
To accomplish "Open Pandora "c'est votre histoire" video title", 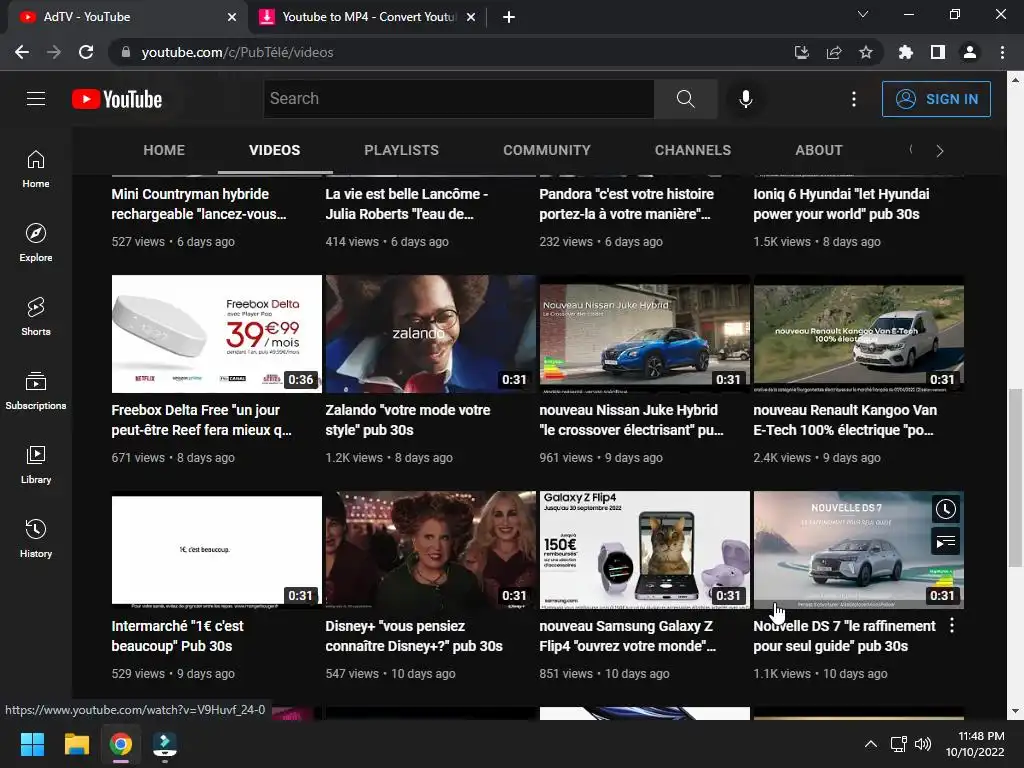I will [x=627, y=204].
